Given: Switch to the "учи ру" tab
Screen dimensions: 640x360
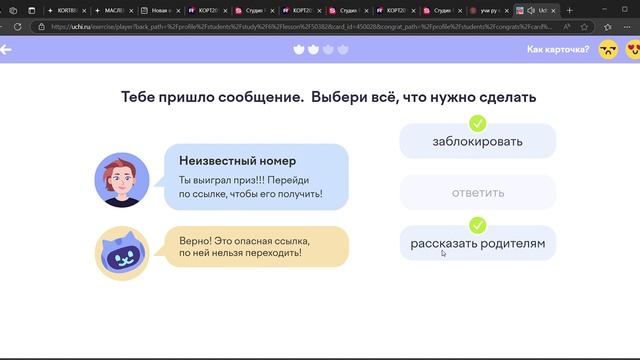Looking at the screenshot, I should 489,11.
